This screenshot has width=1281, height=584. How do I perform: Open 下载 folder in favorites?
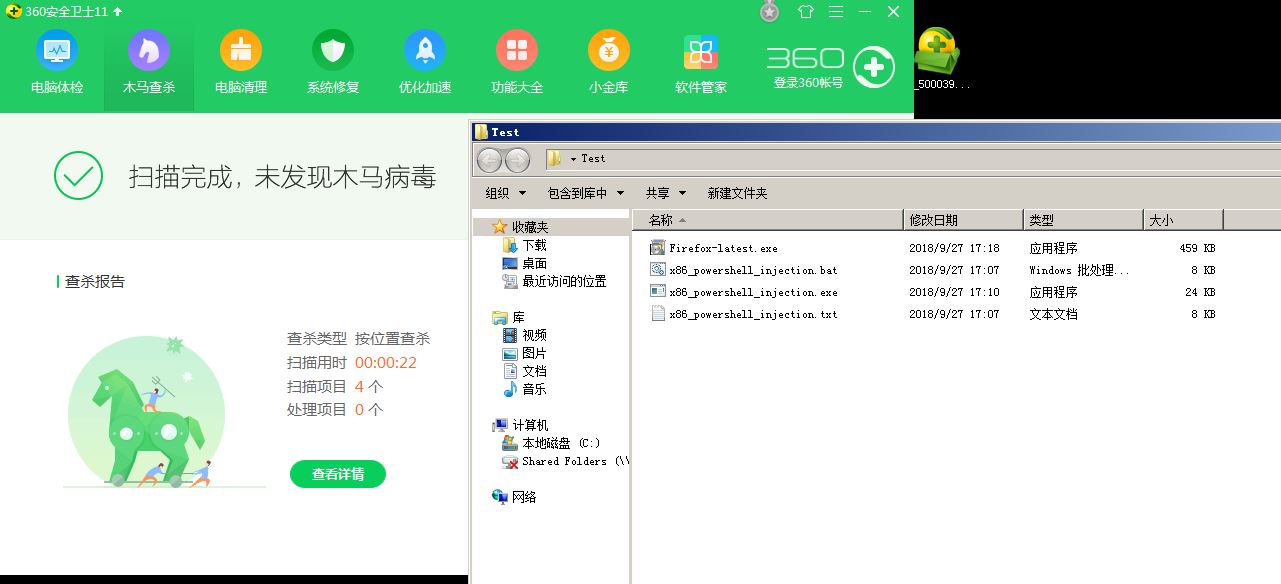534,245
